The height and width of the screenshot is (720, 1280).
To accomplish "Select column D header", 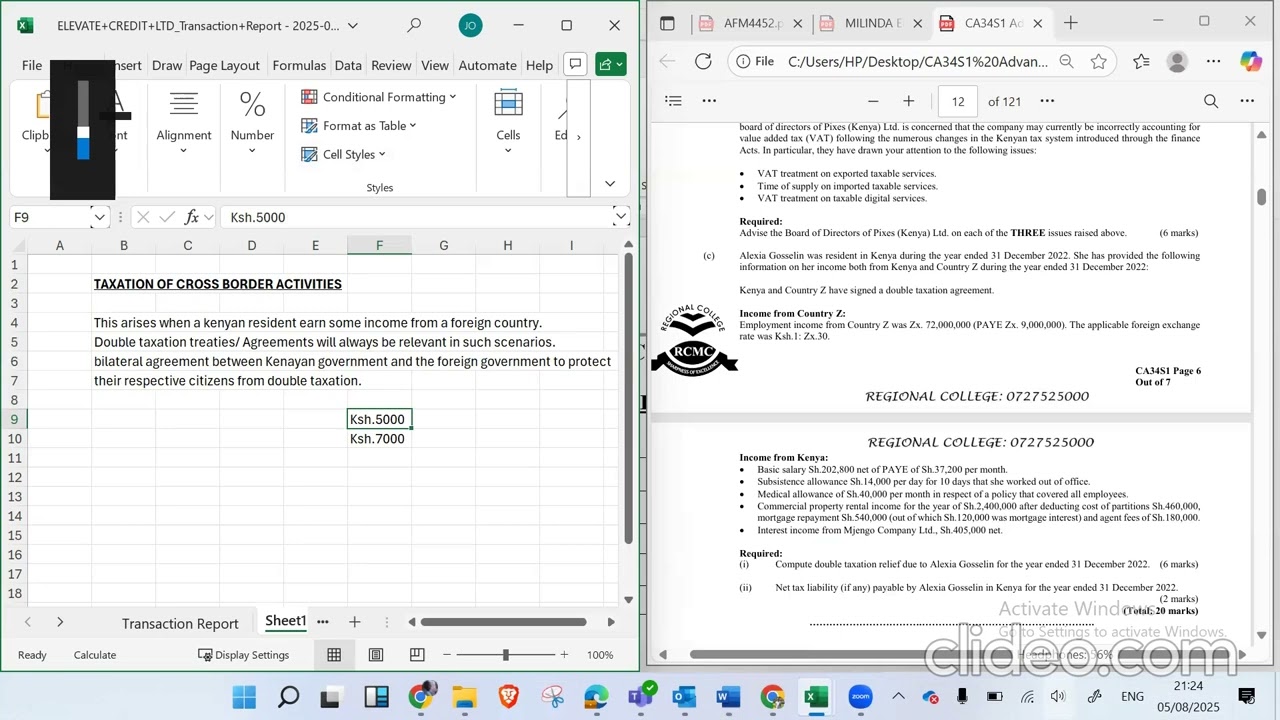I will click(251, 246).
